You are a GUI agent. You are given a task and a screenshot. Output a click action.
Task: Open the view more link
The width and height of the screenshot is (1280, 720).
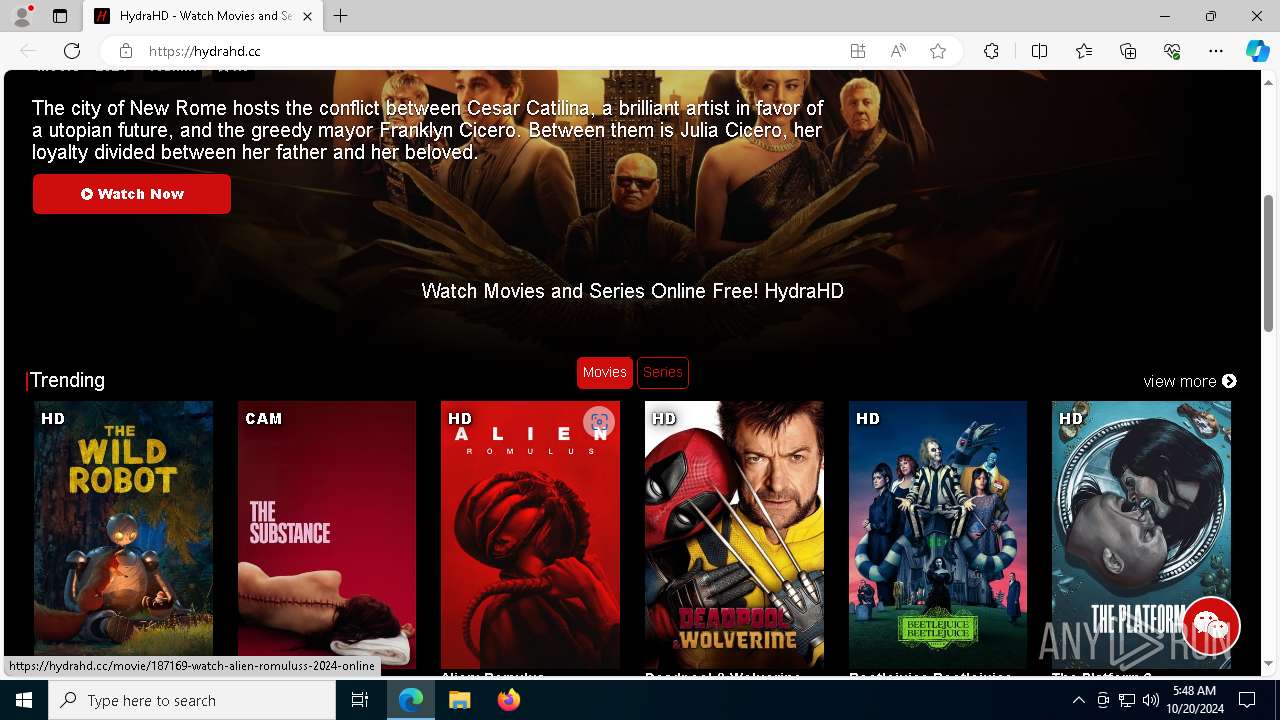point(1190,381)
